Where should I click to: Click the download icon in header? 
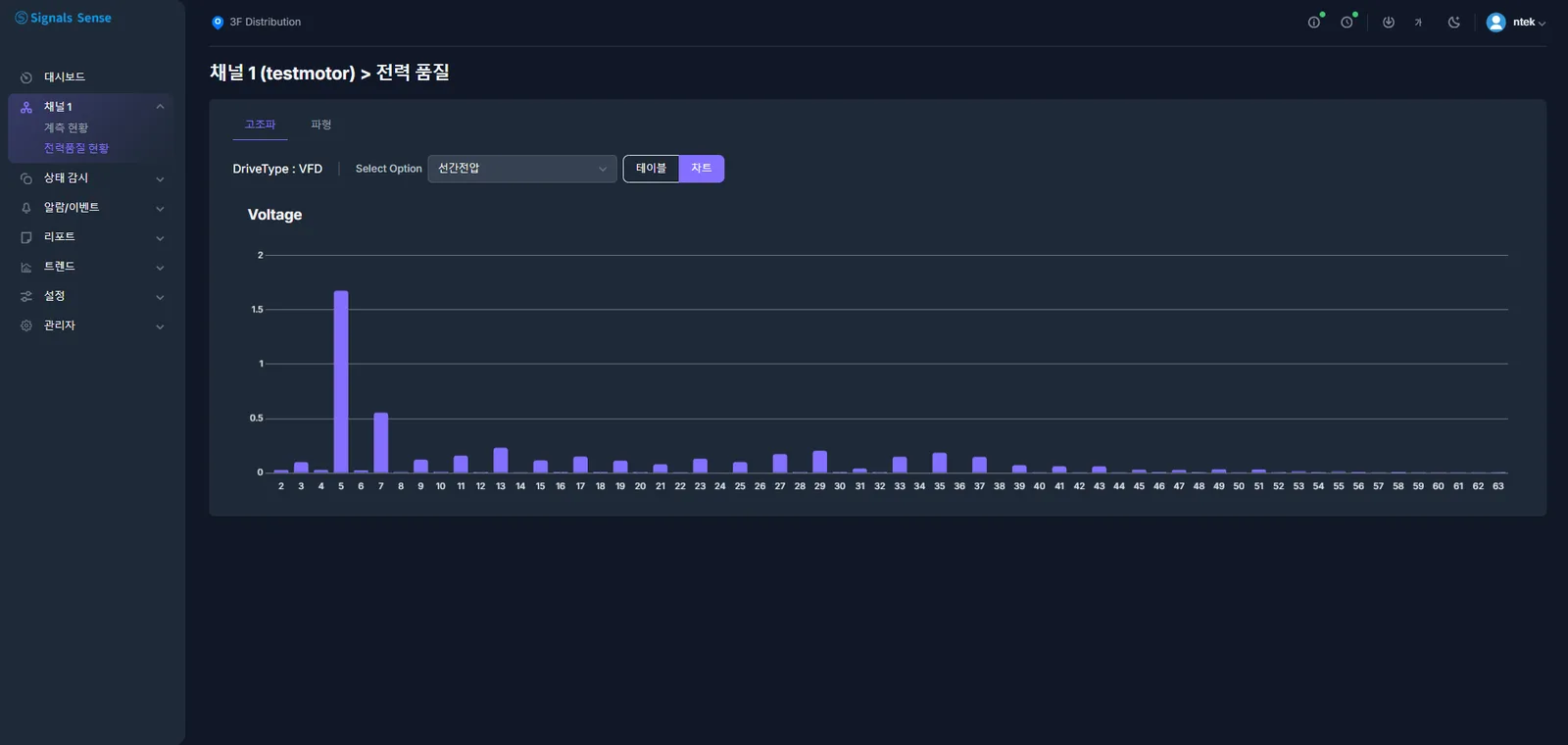point(1389,23)
